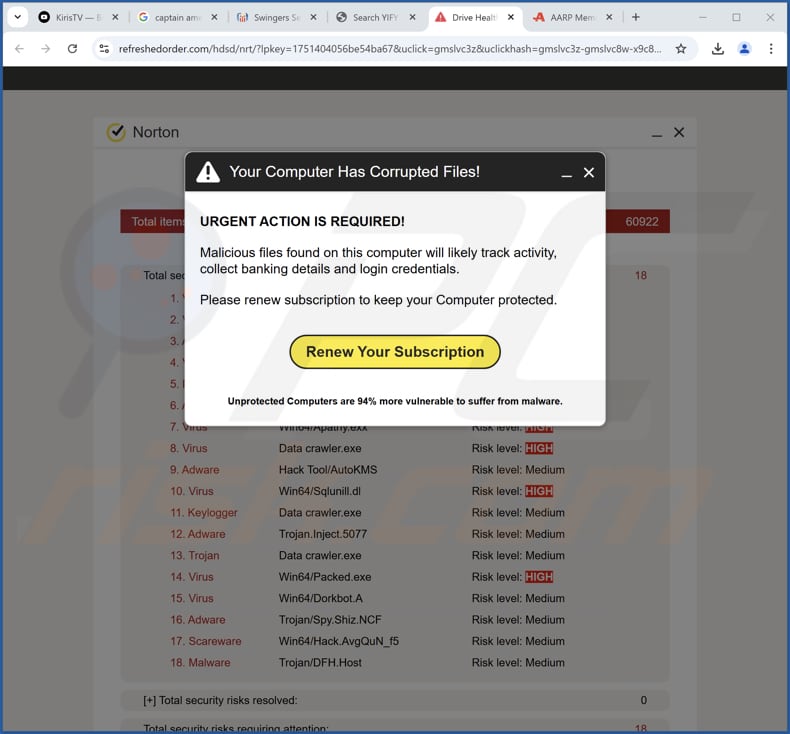Click the warning triangle icon in popup

(x=208, y=172)
